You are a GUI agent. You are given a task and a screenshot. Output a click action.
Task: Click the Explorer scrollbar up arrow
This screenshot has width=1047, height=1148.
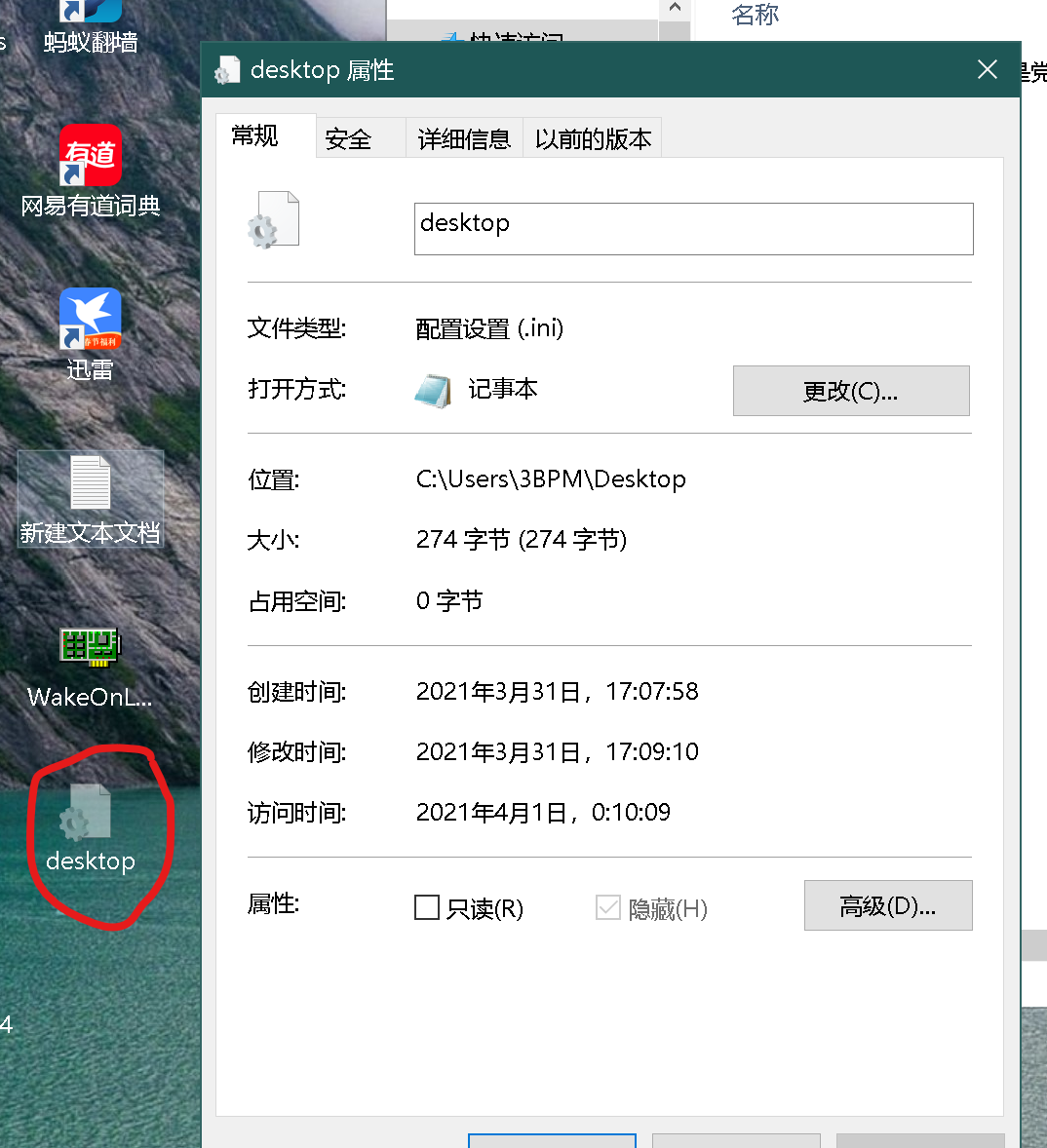676,9
